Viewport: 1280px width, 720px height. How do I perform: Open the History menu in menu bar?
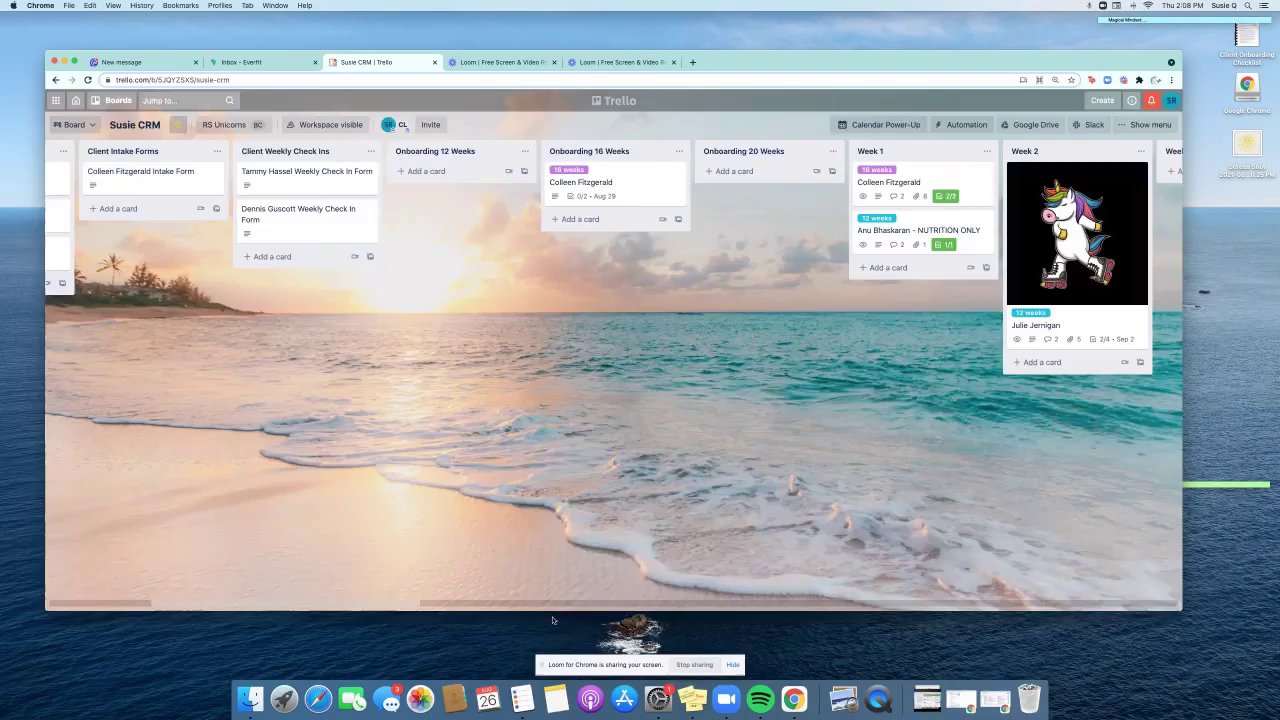point(141,5)
